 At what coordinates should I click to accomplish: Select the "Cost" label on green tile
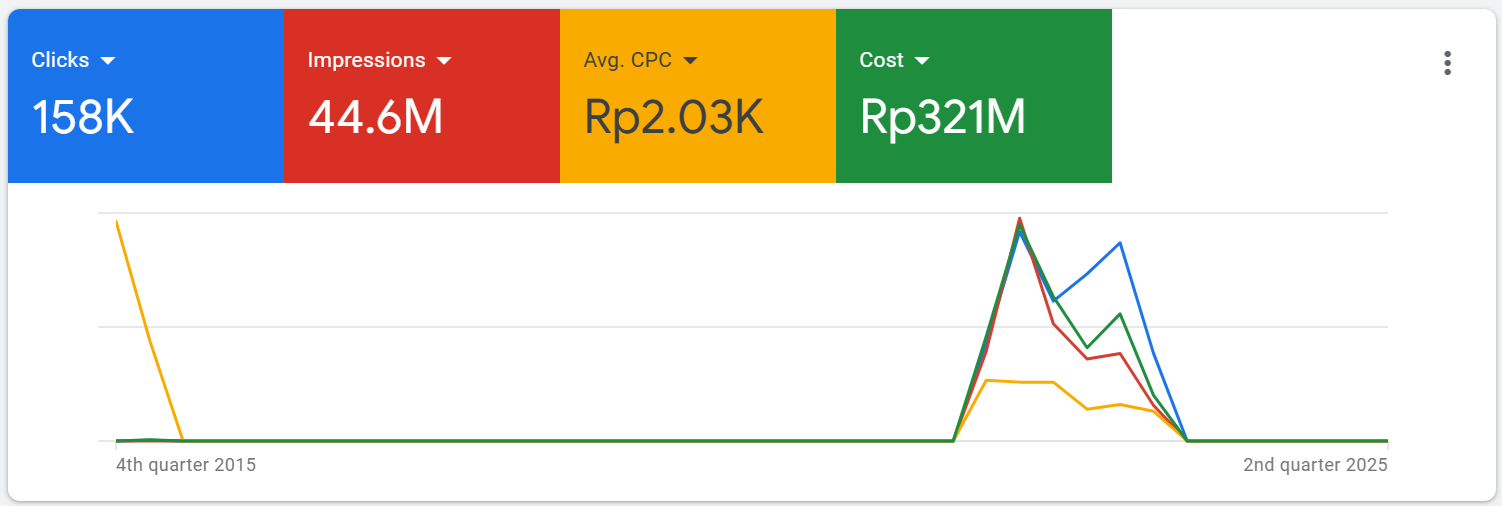click(881, 60)
